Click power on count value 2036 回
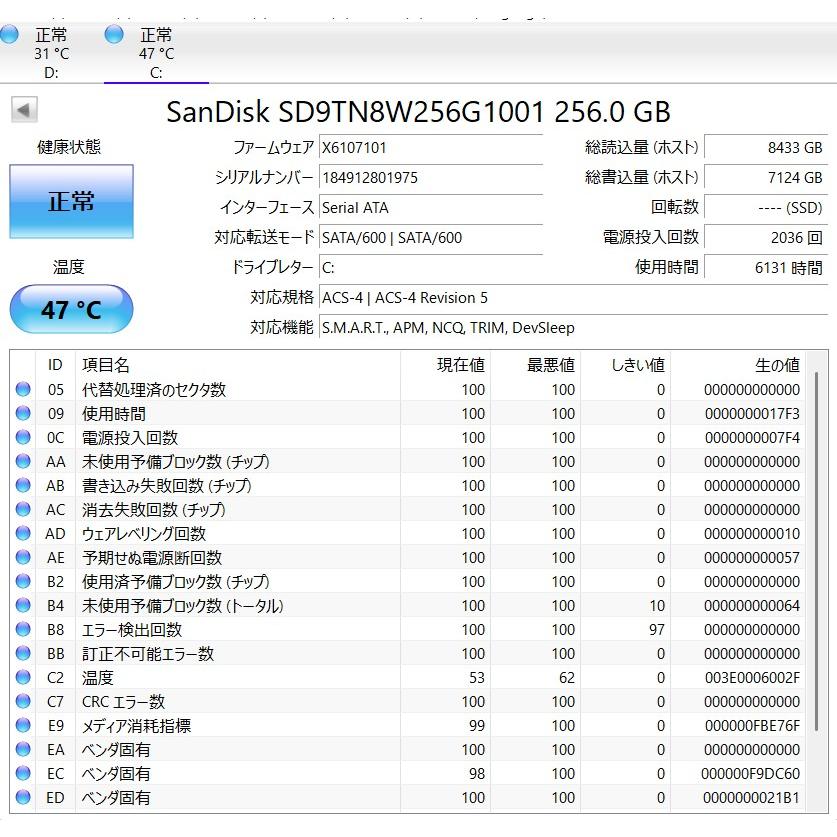 coord(766,237)
